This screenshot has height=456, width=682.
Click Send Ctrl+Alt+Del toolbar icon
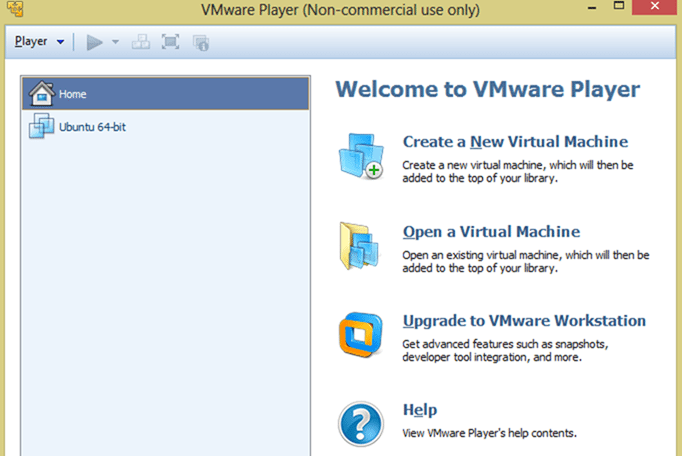pyautogui.click(x=141, y=42)
